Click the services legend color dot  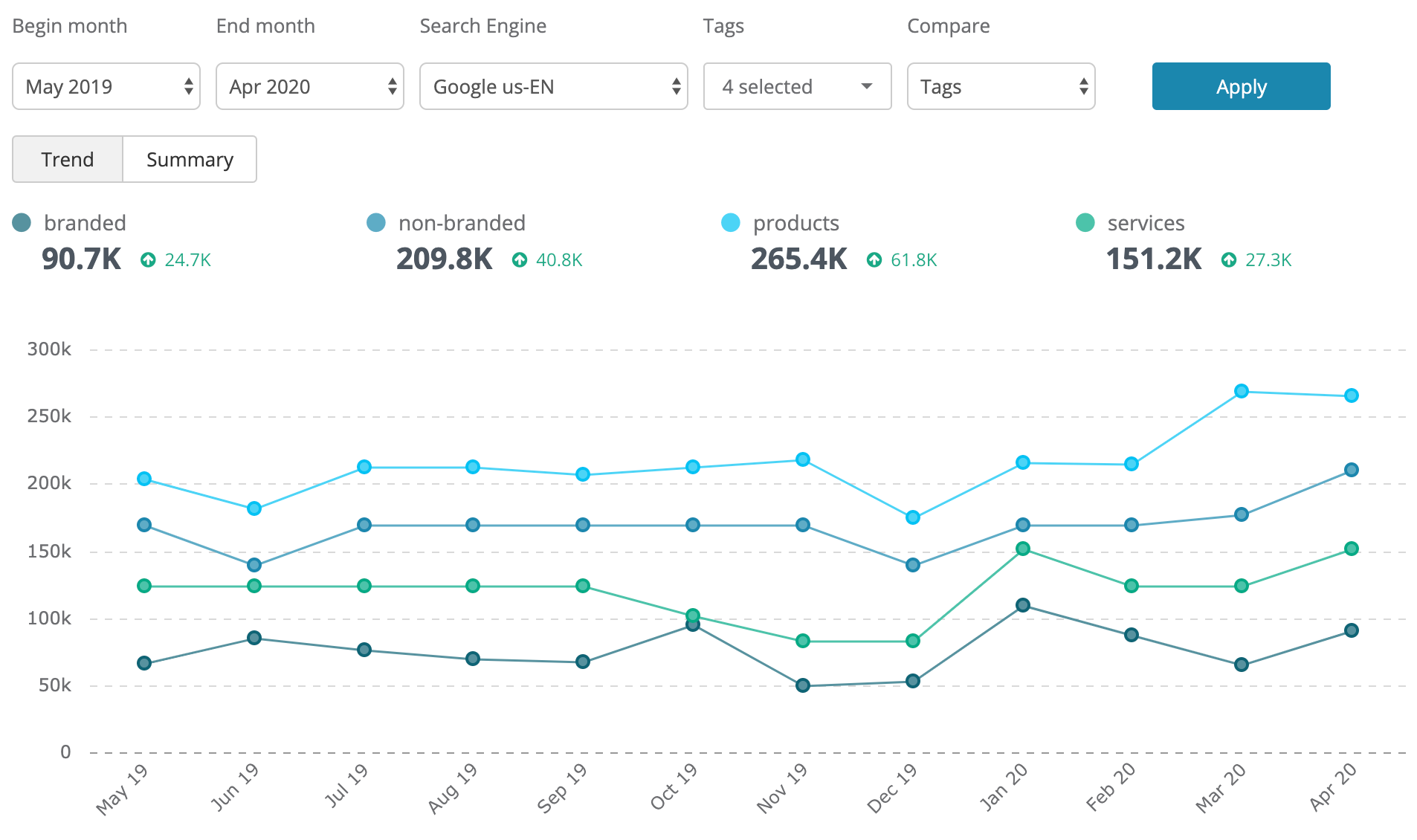point(1084,222)
